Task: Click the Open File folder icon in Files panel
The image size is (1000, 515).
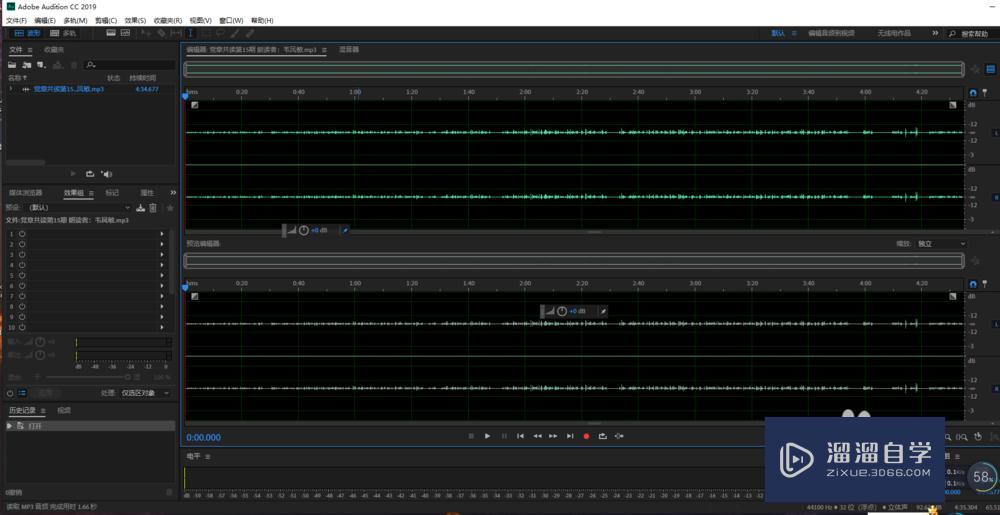Action: pos(11,65)
